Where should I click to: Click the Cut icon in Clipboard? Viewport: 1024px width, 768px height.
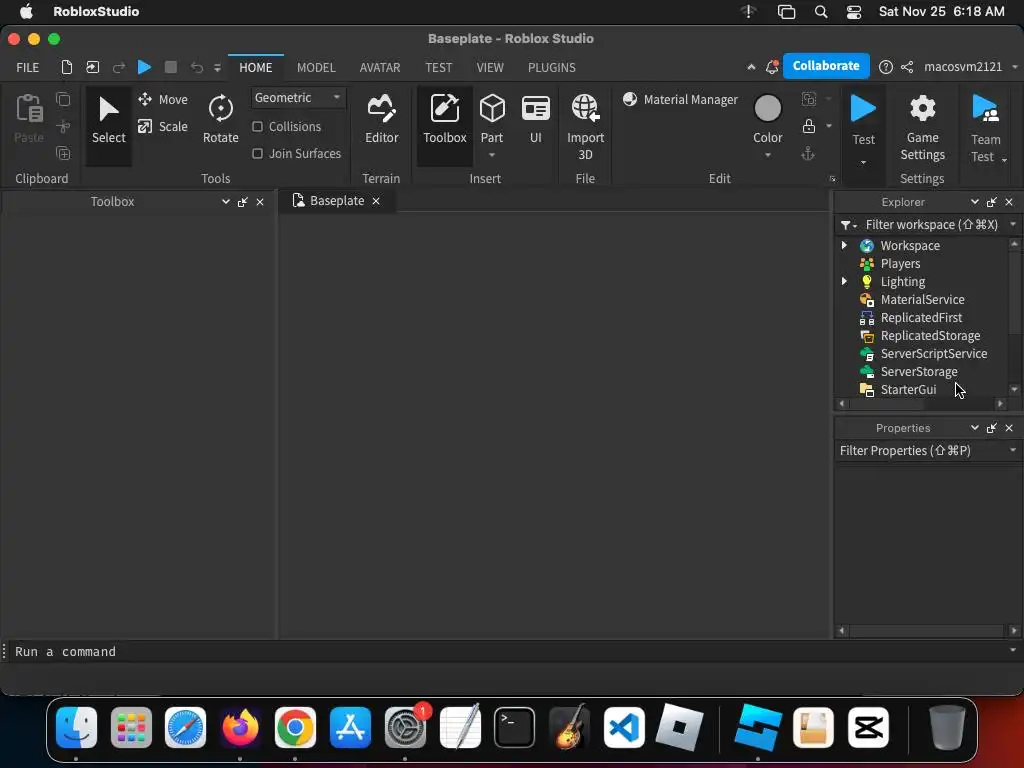pyautogui.click(x=63, y=126)
